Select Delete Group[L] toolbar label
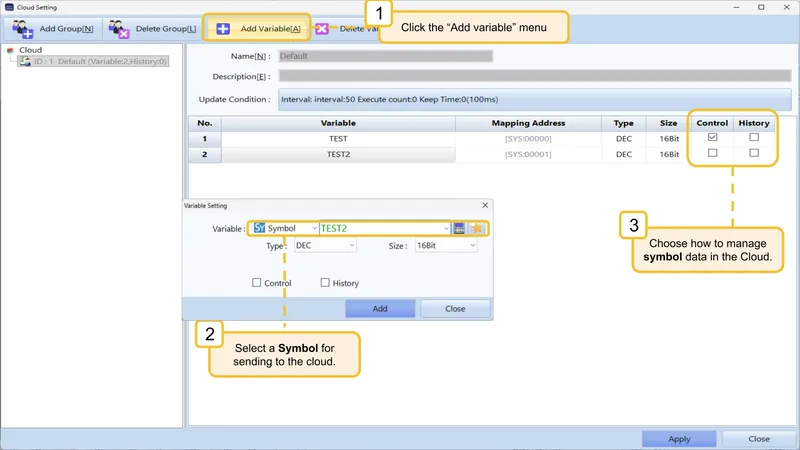Screen dimensions: 800x450 (166, 29)
